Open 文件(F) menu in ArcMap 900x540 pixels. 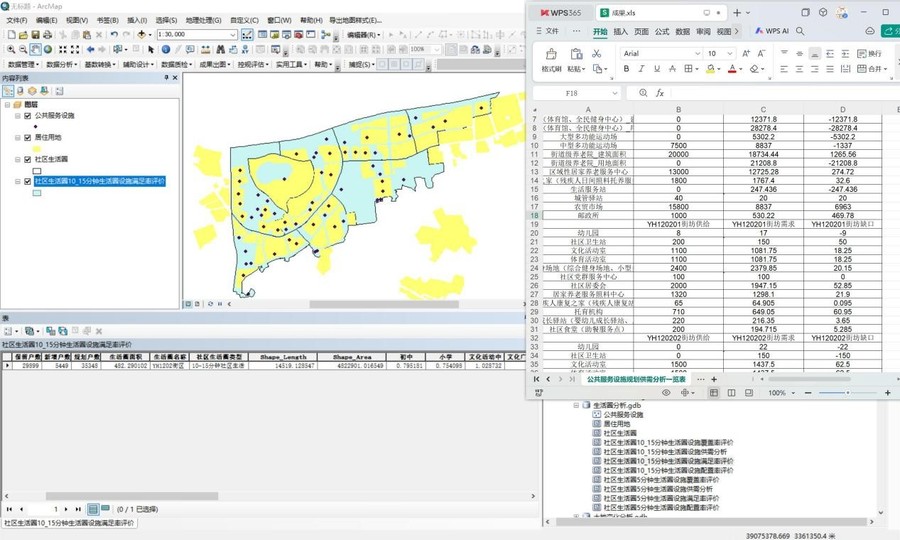pos(17,20)
